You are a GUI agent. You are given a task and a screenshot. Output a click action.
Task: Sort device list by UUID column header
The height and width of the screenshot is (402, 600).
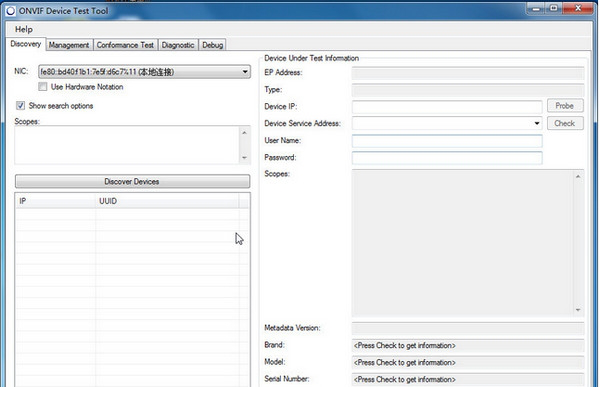click(167, 201)
